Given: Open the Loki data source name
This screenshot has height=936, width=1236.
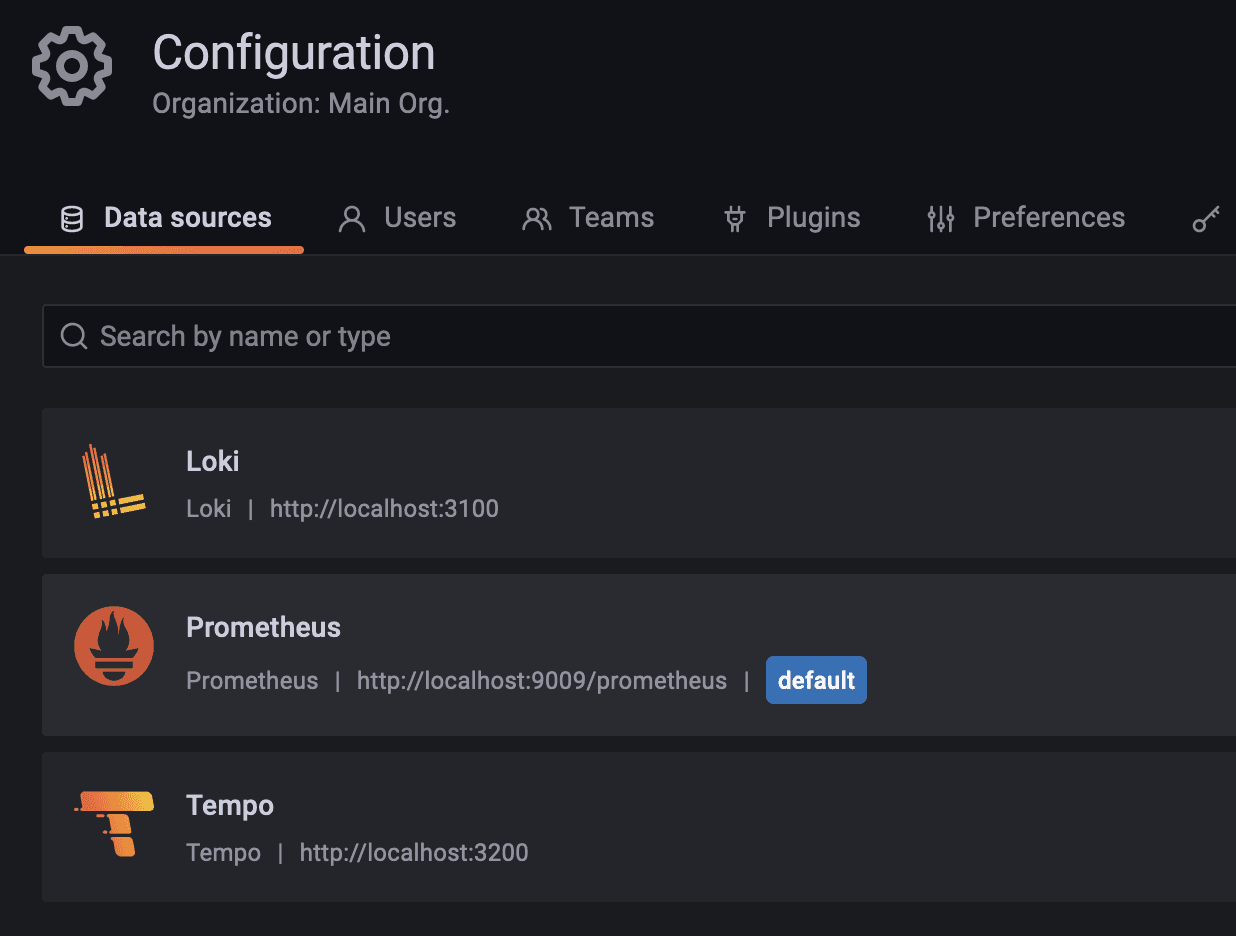Looking at the screenshot, I should pos(213,461).
